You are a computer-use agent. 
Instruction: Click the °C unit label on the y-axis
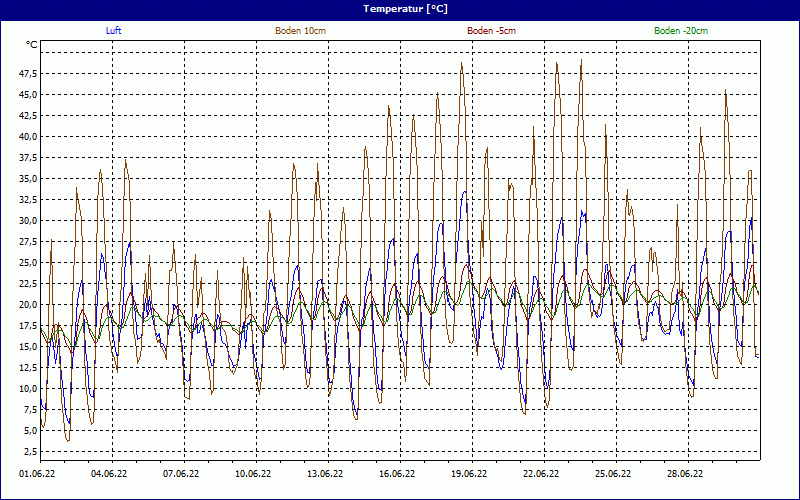pos(32,45)
